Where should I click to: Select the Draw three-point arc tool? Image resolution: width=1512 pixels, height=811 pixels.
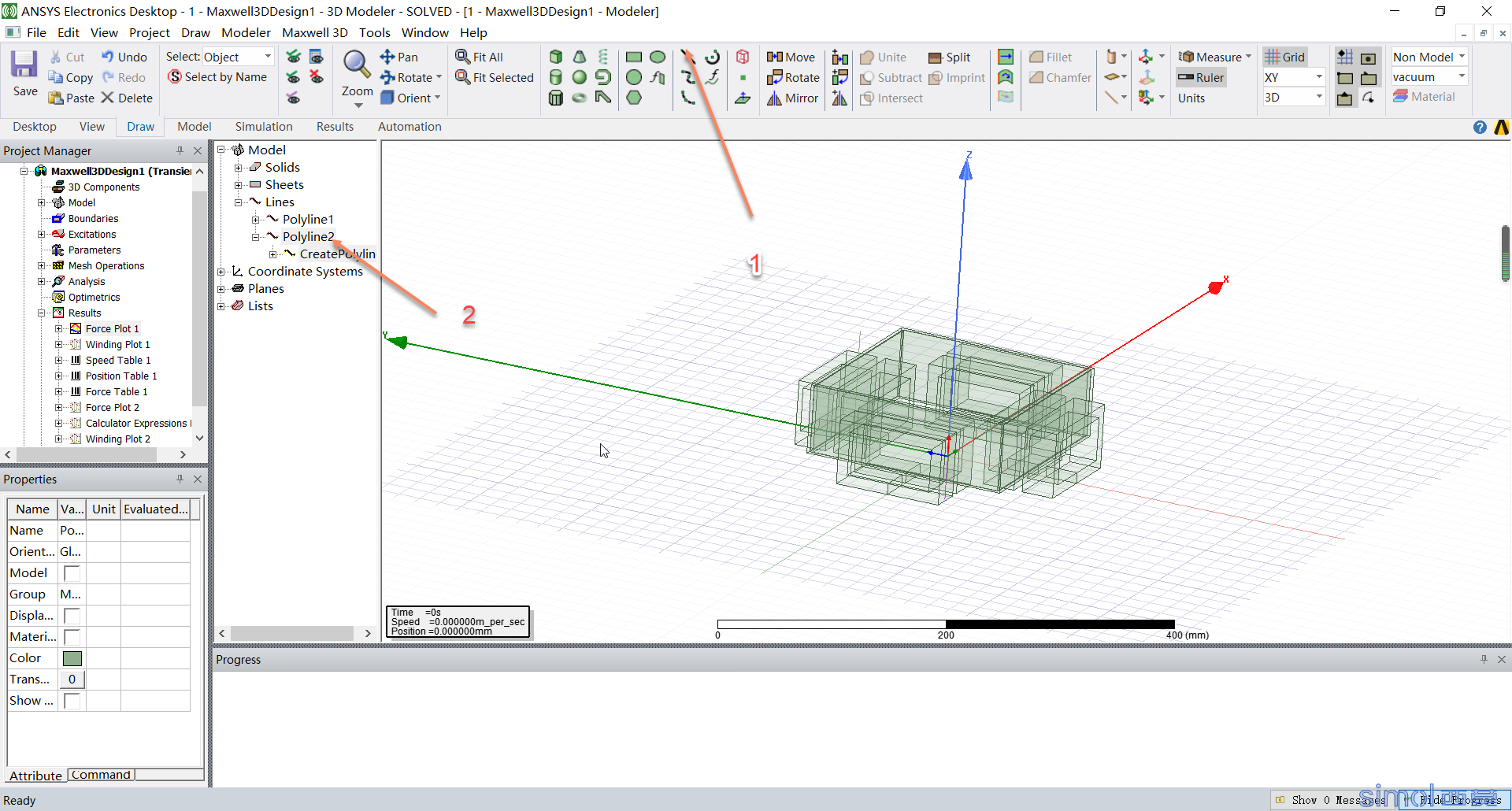point(688,98)
